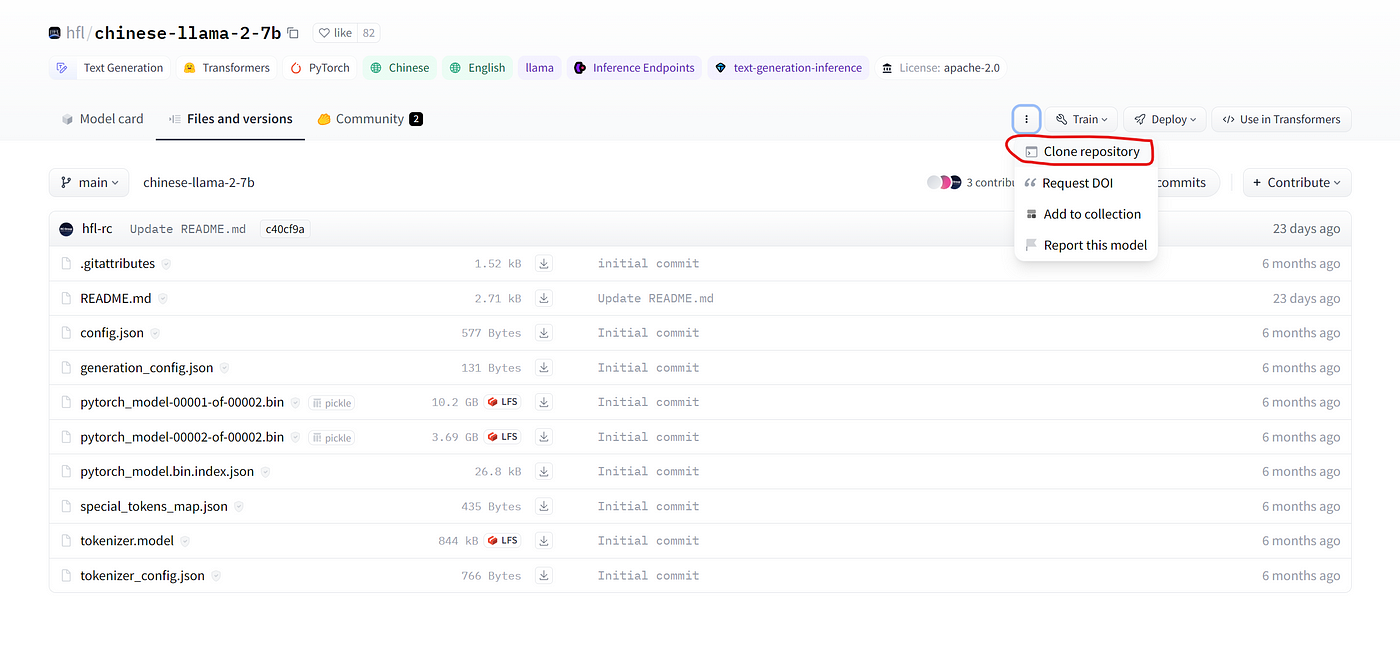This screenshot has width=1400, height=664.
Task: Select Clone repository menu entry
Action: pos(1090,152)
